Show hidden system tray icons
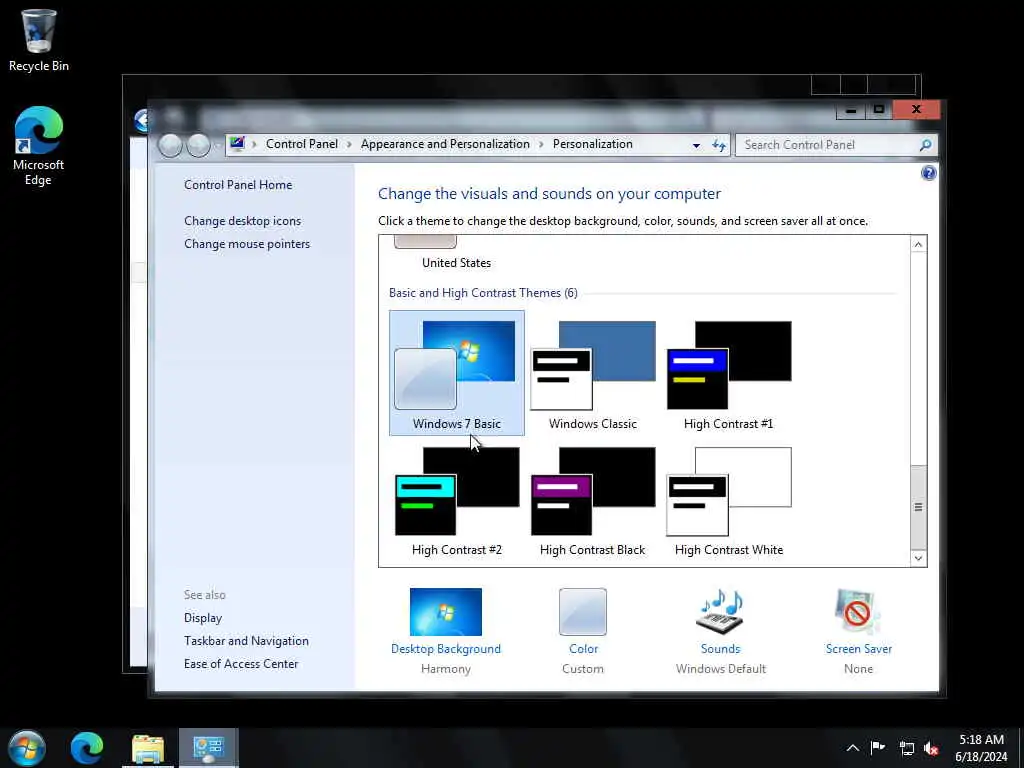The width and height of the screenshot is (1024, 768). pos(853,748)
